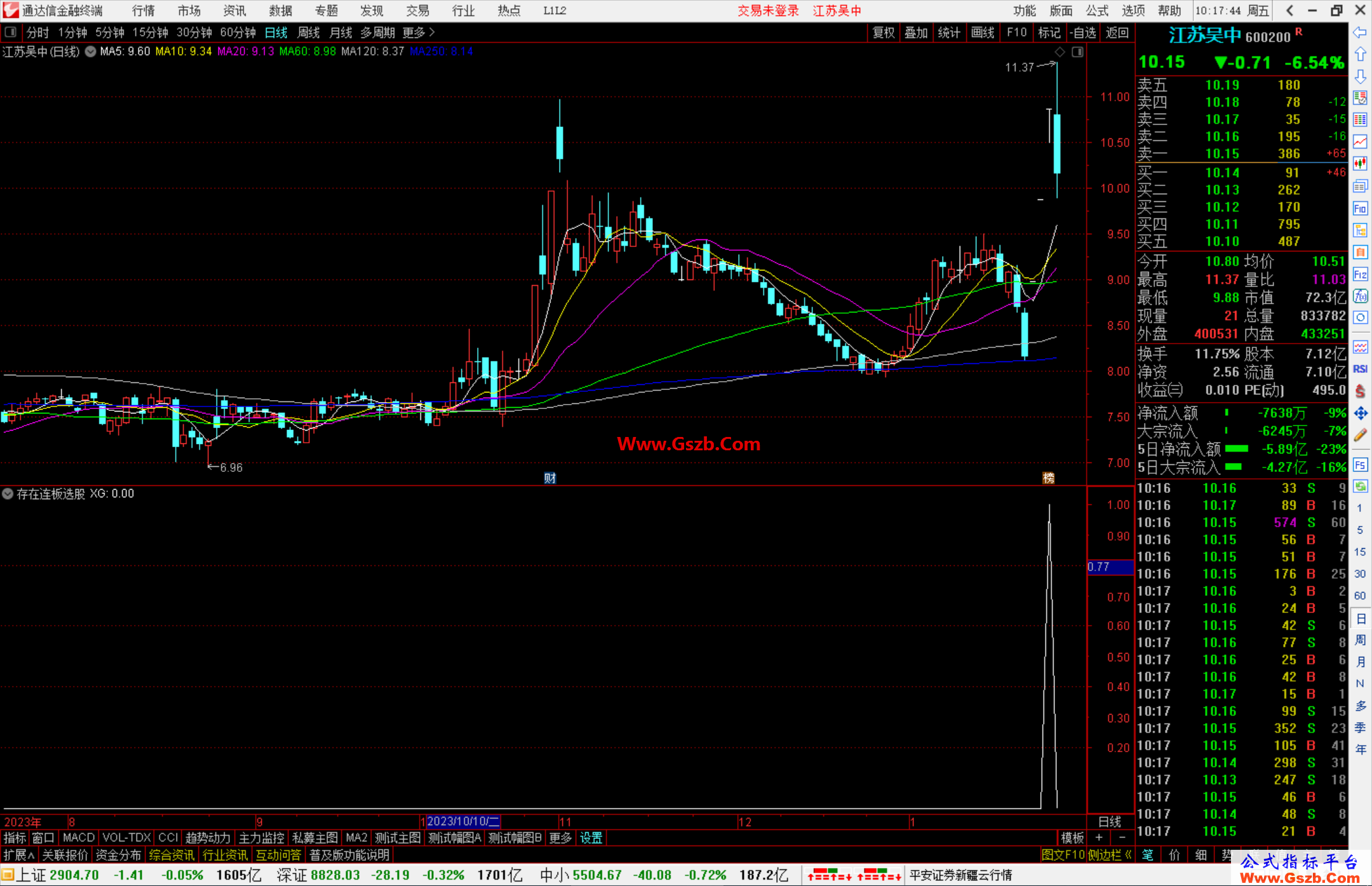This screenshot has height=886, width=1372.
Task: Toggle the 存在连板选股 indicator circle
Action: pos(8,493)
